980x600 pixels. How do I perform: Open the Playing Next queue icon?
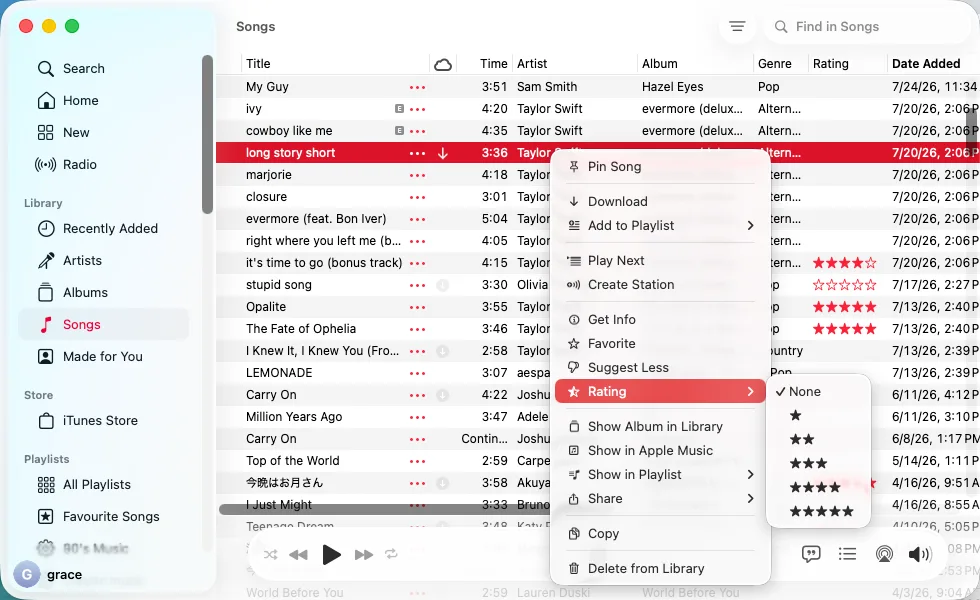tap(847, 554)
